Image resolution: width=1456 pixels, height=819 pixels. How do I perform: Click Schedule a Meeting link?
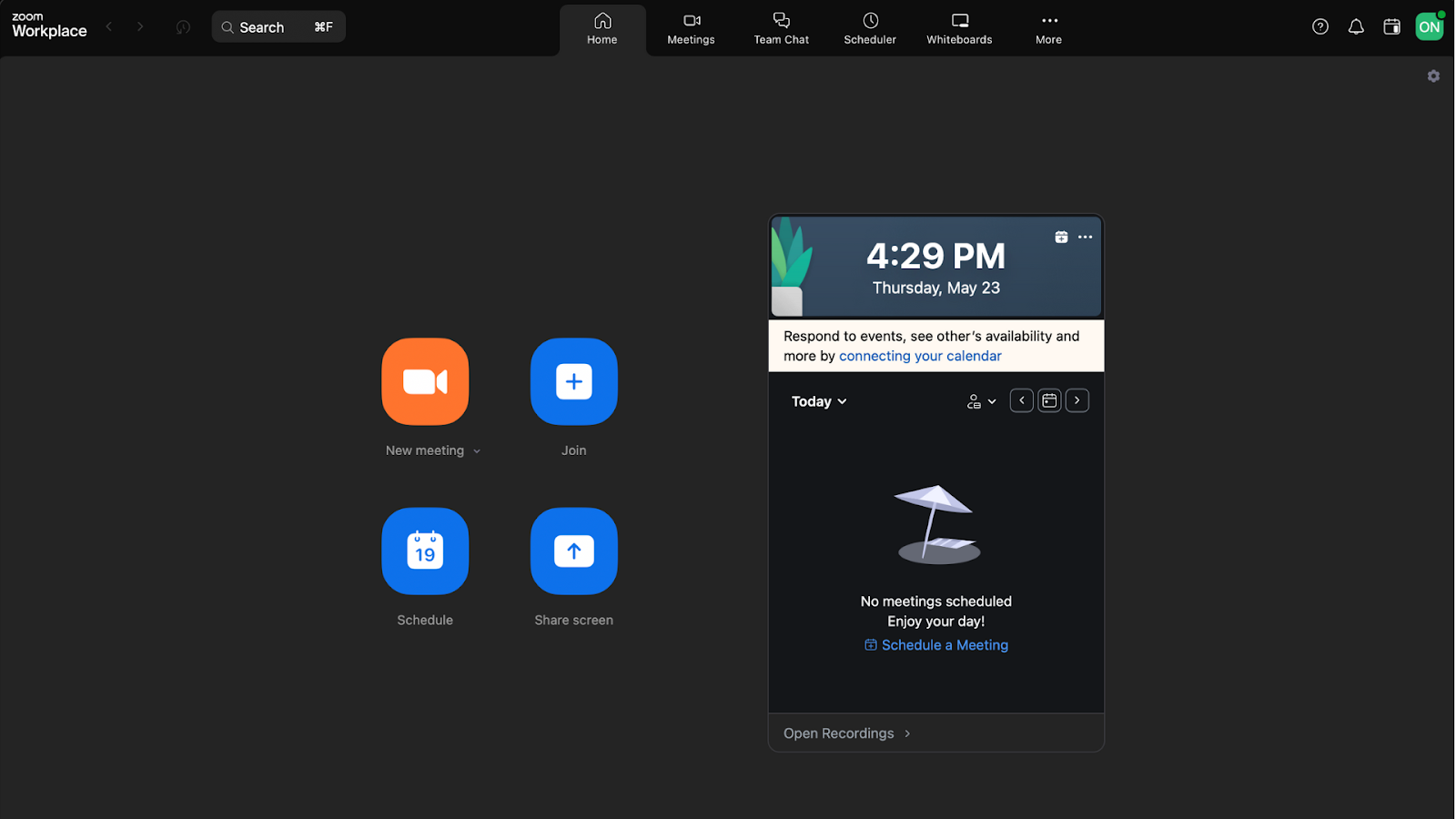point(944,644)
